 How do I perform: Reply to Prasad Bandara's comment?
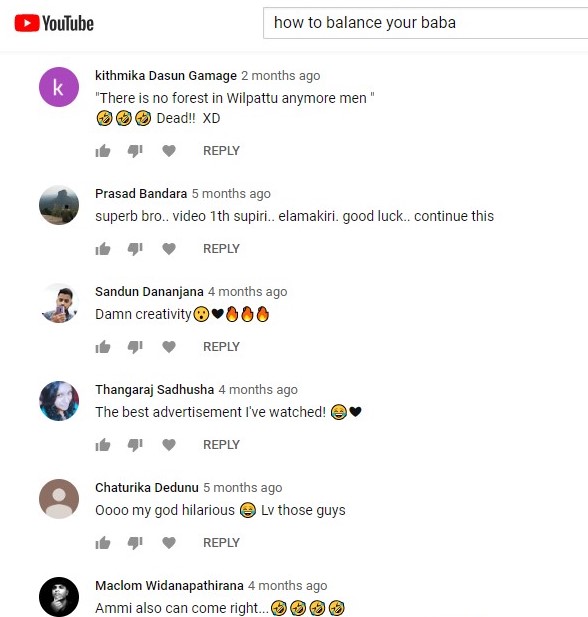pyautogui.click(x=221, y=249)
